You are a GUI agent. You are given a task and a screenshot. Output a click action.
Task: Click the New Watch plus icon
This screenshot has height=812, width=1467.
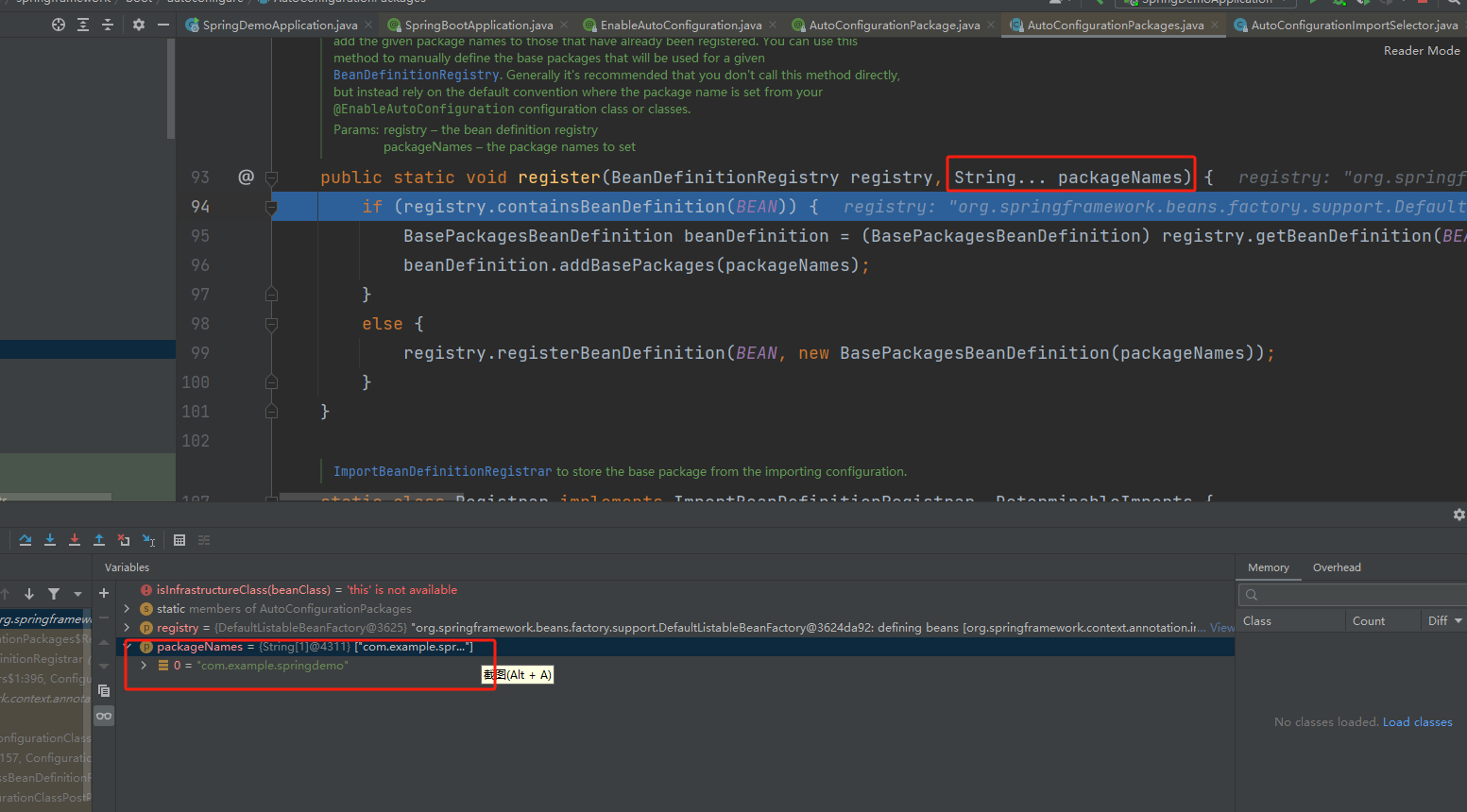pos(104,593)
